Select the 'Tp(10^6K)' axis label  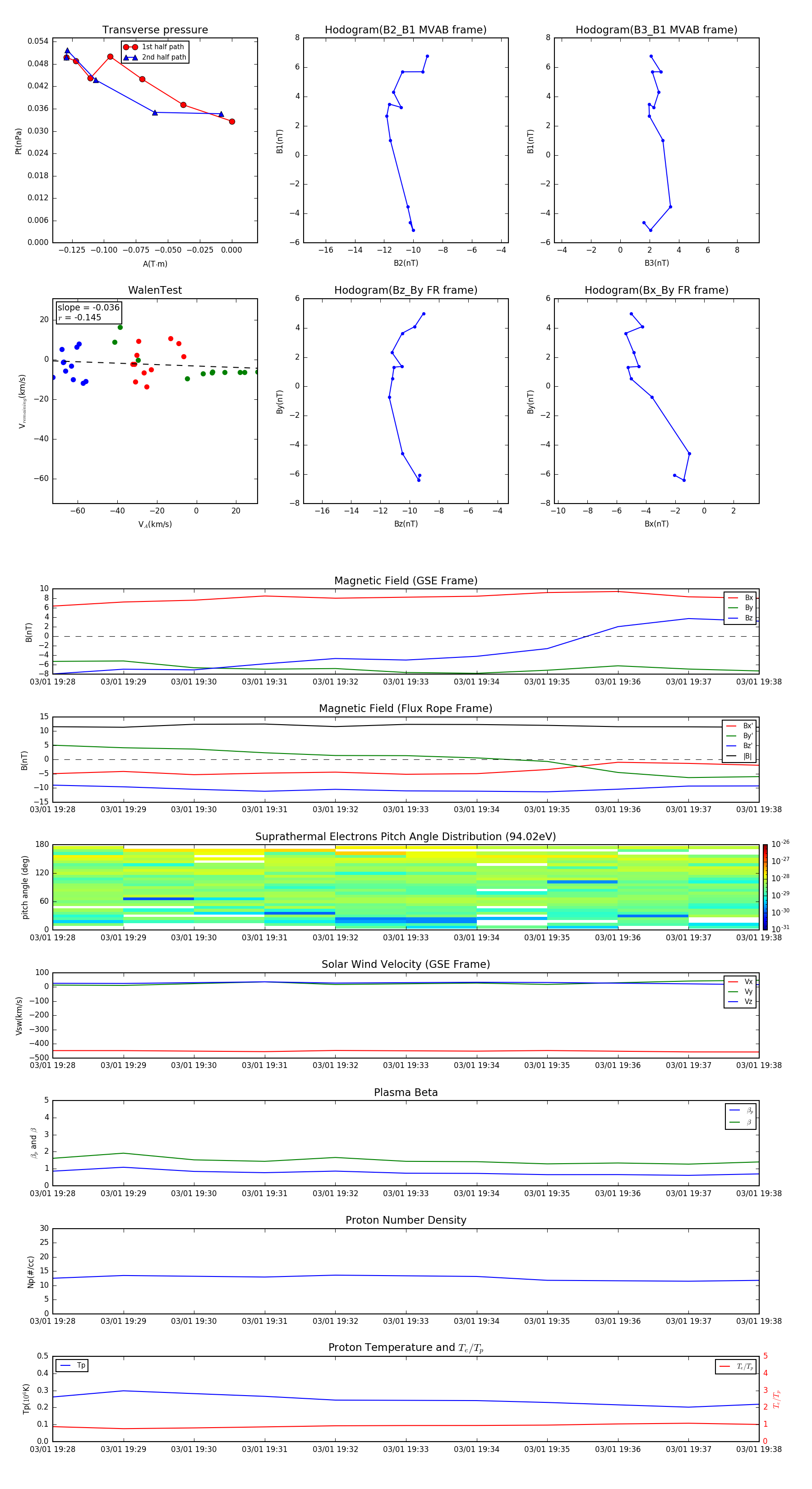(26, 1399)
